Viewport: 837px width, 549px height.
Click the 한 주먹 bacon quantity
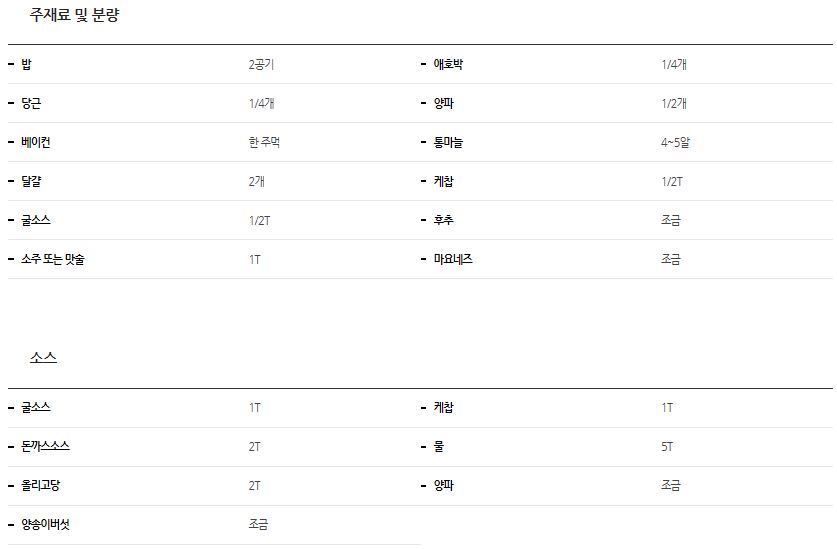(264, 142)
